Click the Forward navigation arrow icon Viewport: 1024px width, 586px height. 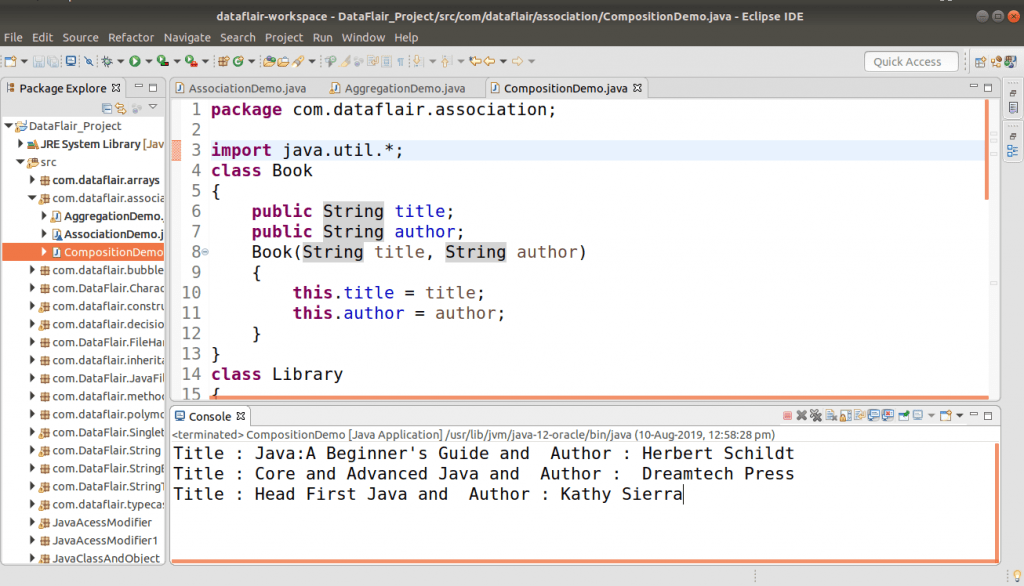517,61
